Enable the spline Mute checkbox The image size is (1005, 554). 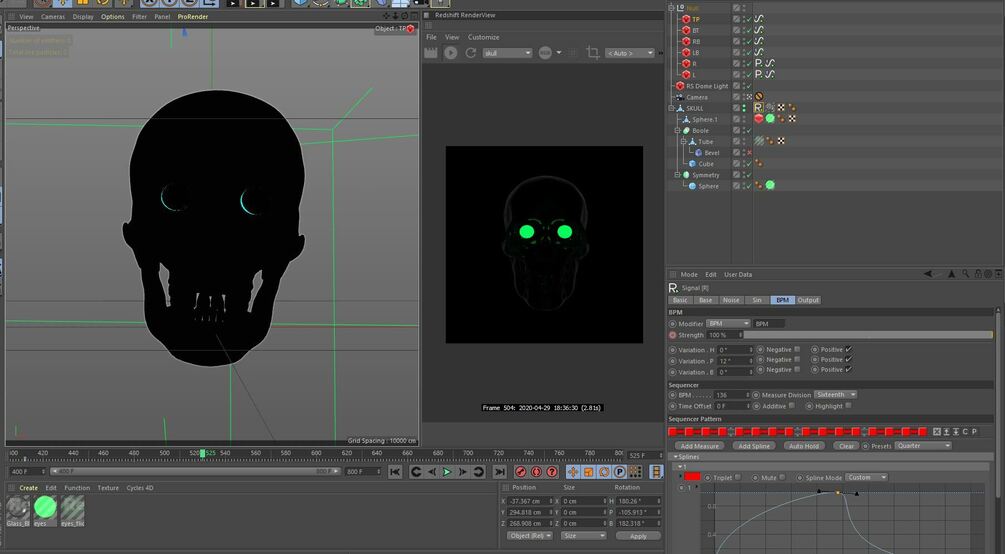(x=782, y=478)
